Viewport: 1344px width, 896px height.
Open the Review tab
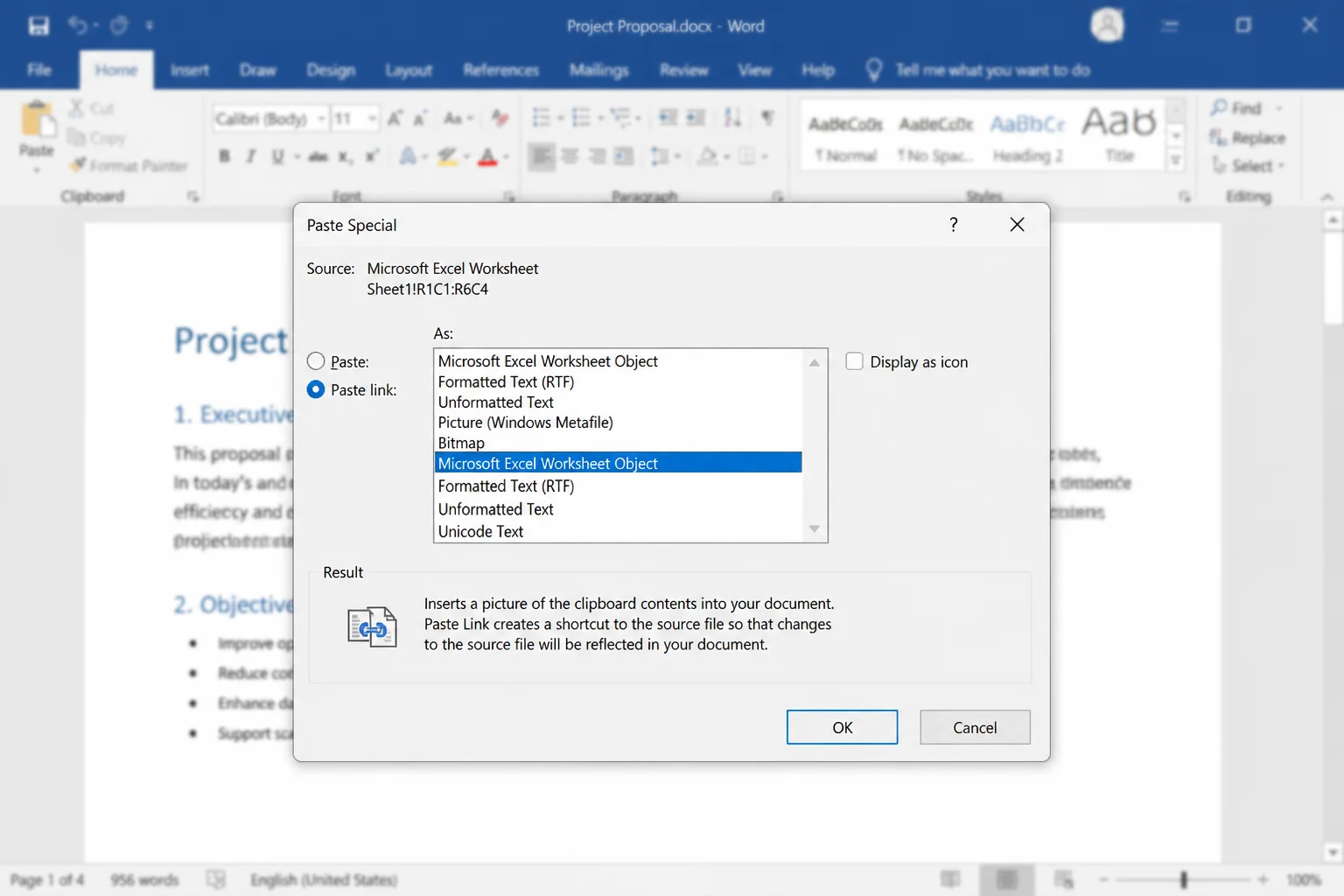[x=683, y=70]
